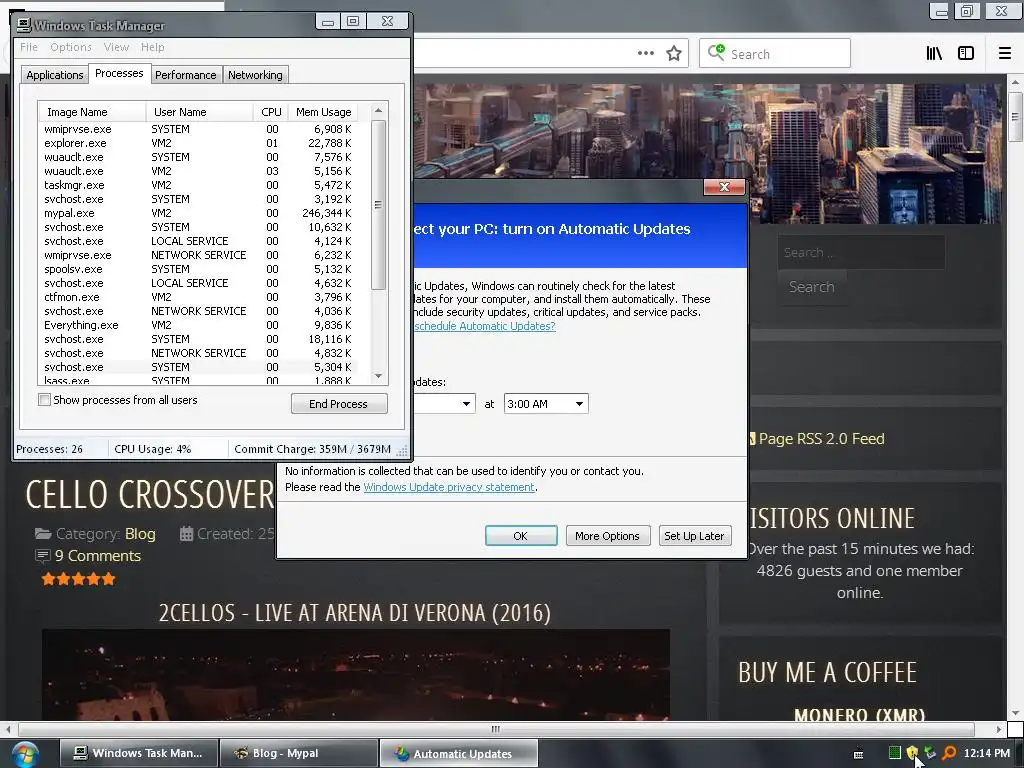
Task: Sort processes by Mem Usage column
Action: pos(323,112)
